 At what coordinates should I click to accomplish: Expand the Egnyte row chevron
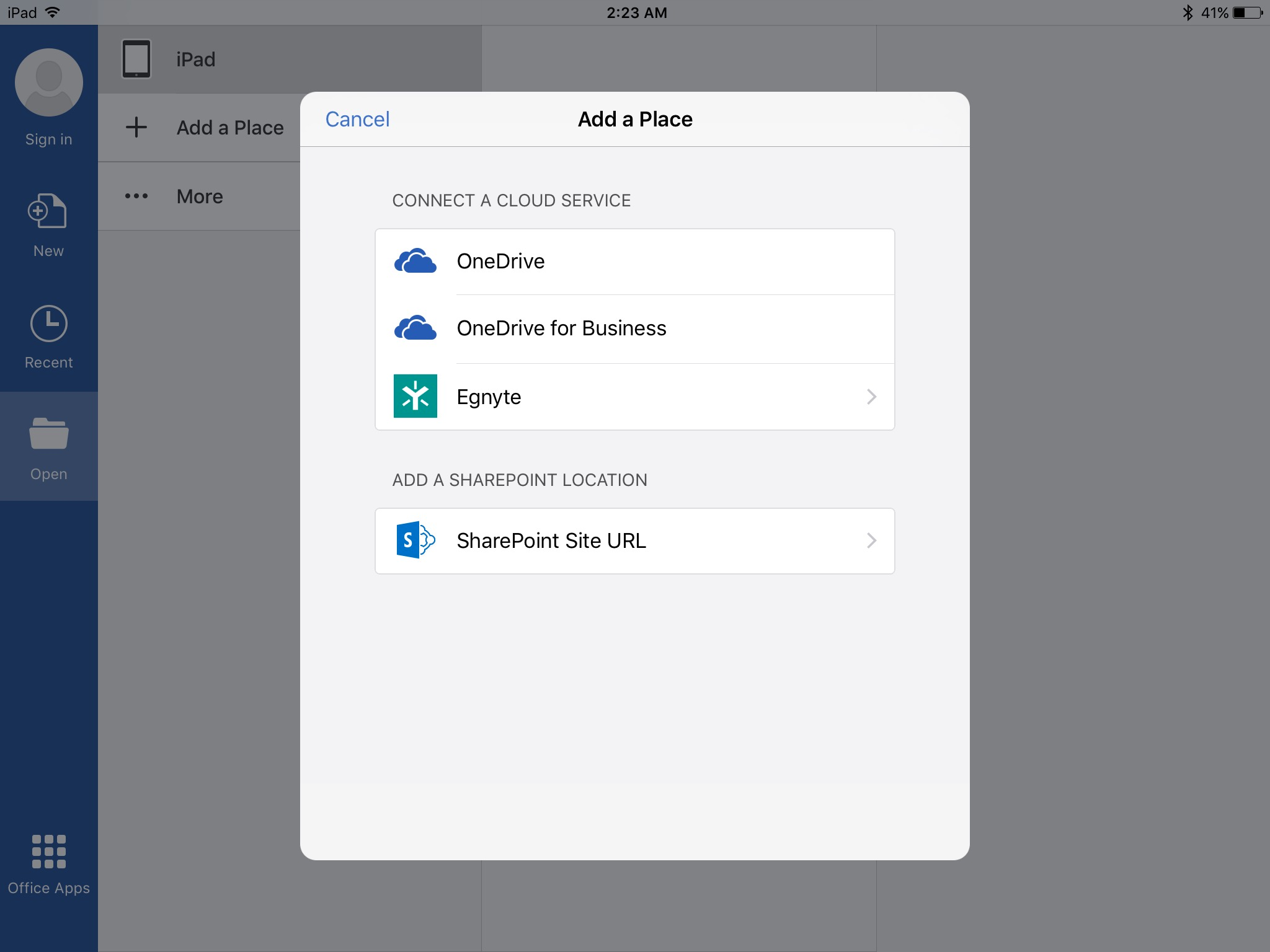pyautogui.click(x=871, y=397)
